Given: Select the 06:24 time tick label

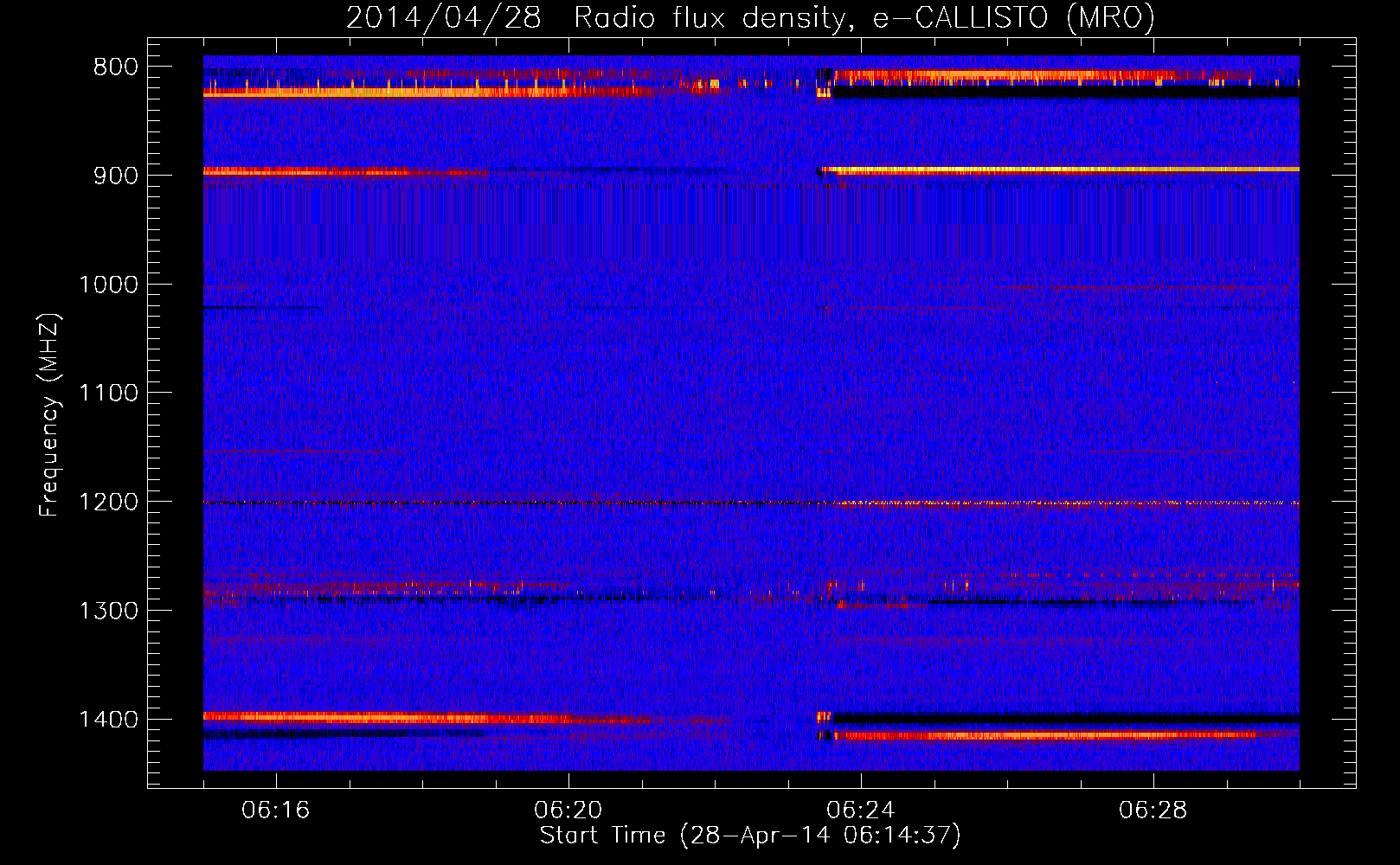Looking at the screenshot, I should [x=861, y=811].
